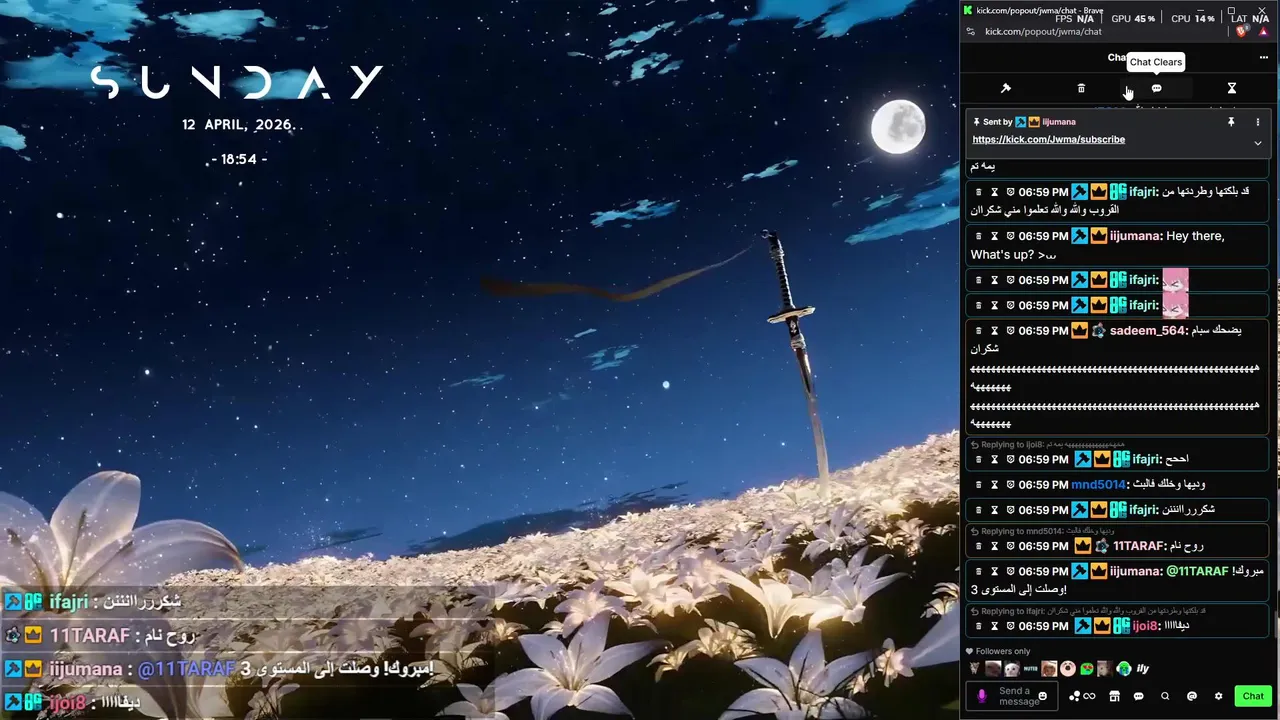Image resolution: width=1280 pixels, height=720 pixels.
Task: Open the kick.com/Jwma/subscribe link
Action: point(1048,140)
